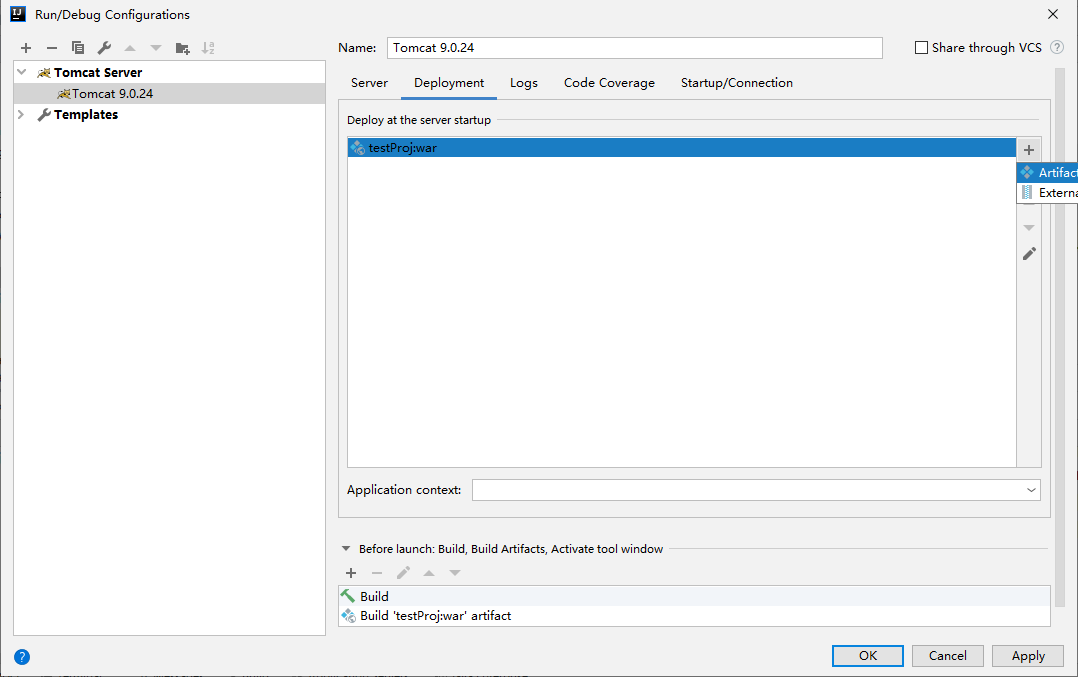
Task: Open the Startup/Connection tab
Action: click(x=736, y=83)
